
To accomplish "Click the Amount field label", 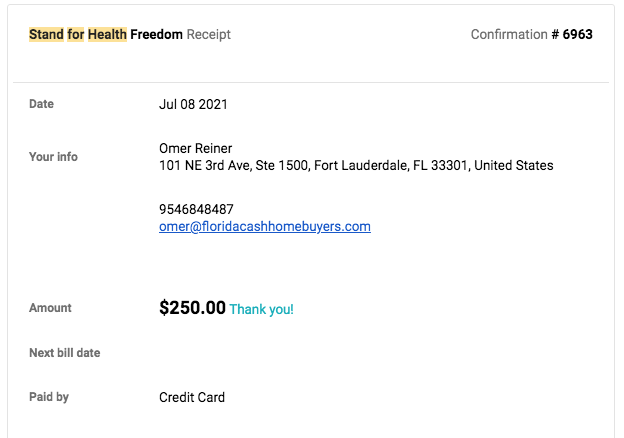I will pyautogui.click(x=50, y=308).
